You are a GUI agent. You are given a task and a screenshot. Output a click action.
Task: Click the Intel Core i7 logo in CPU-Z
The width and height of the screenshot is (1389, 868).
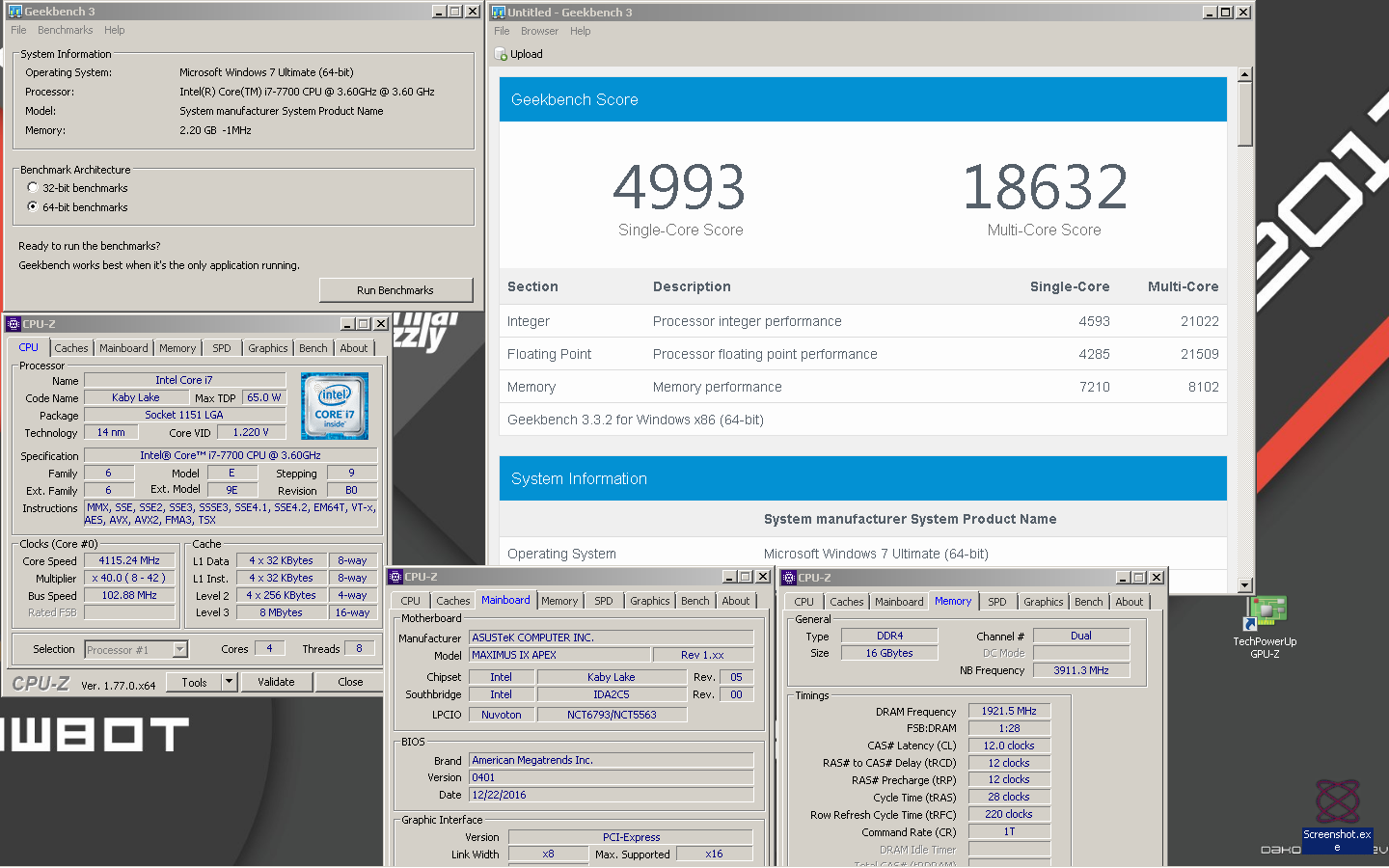pyautogui.click(x=335, y=406)
